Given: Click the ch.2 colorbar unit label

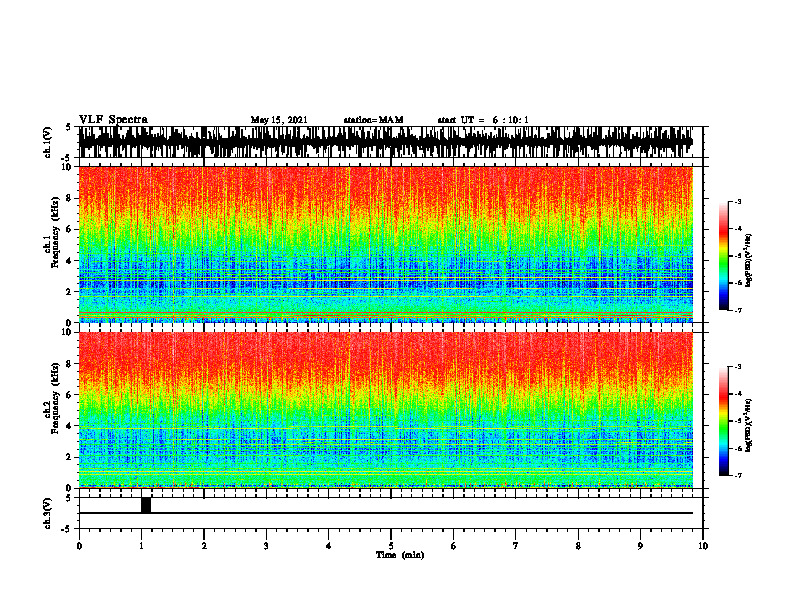Looking at the screenshot, I should coord(749,425).
